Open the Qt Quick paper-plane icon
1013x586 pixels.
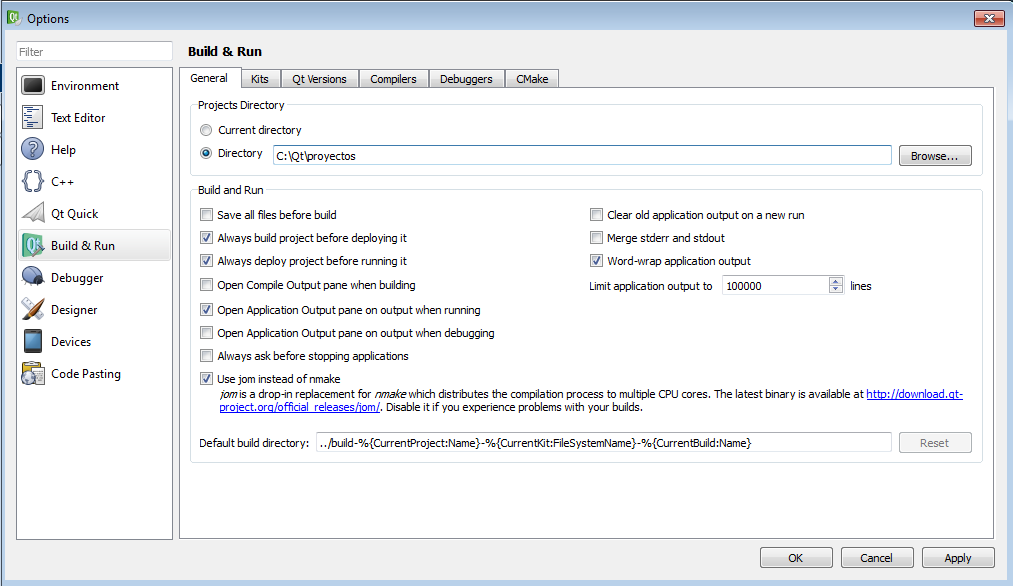pos(33,213)
